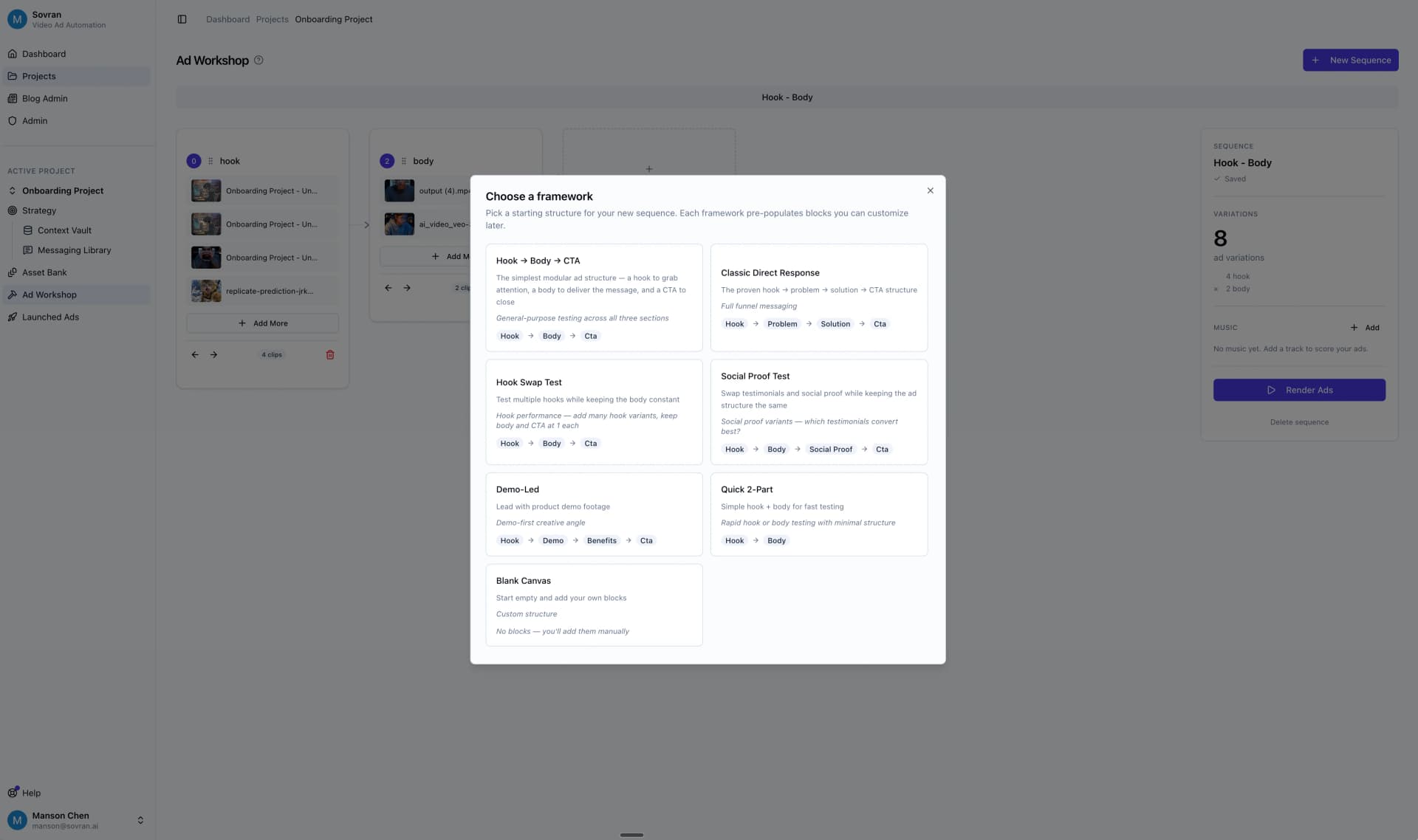Open Blog Admin via the book icon
The height and width of the screenshot is (840, 1418).
(12, 97)
